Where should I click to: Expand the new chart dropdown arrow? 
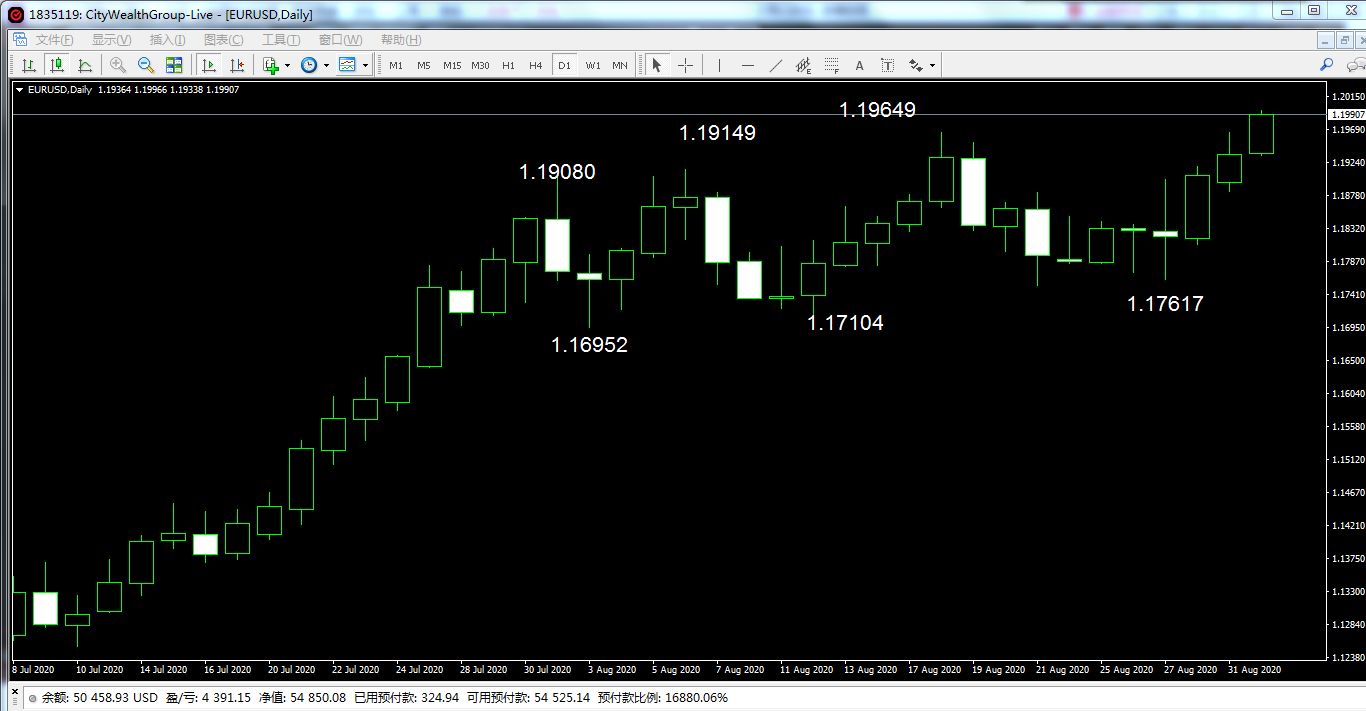287,65
